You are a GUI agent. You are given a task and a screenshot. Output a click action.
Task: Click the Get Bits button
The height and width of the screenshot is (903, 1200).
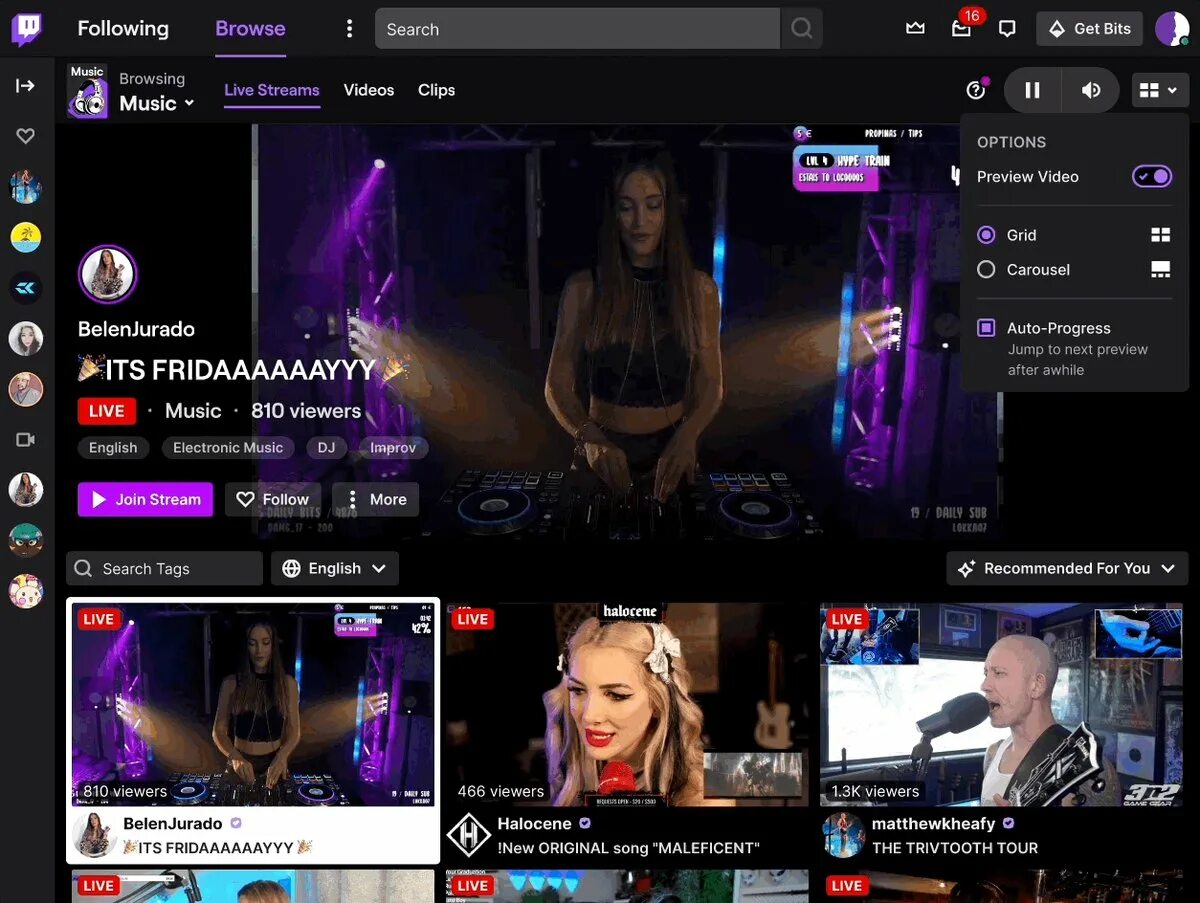coord(1090,29)
